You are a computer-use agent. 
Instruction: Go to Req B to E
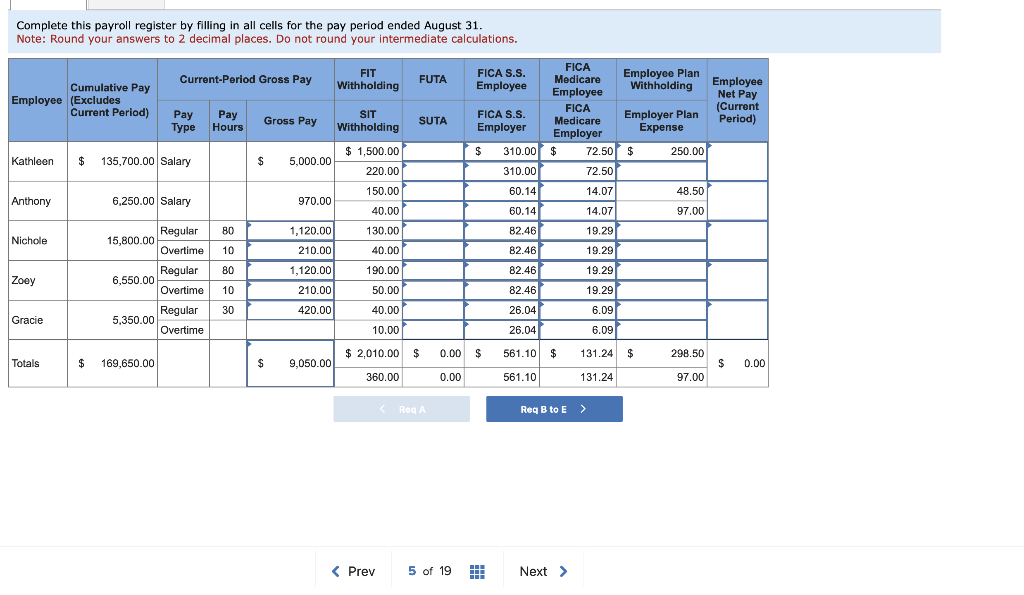(x=554, y=409)
